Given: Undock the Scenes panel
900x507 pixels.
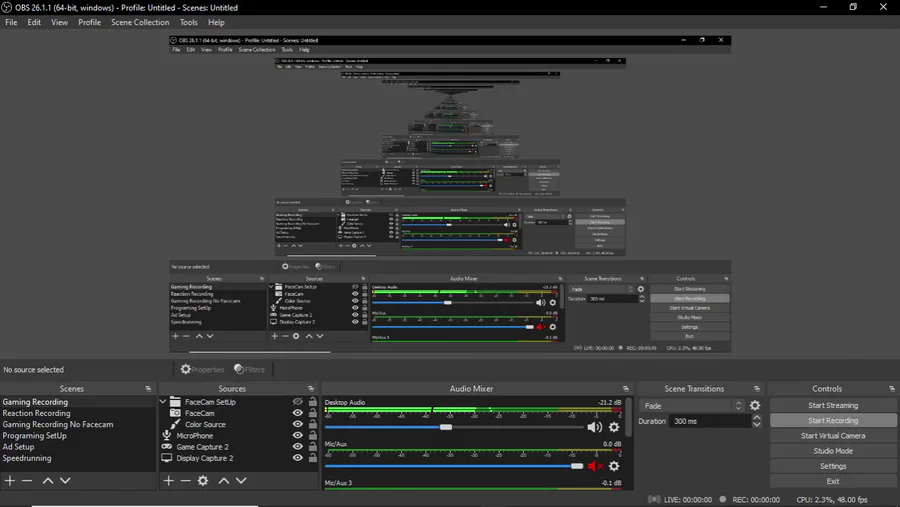Looking at the screenshot, I should tap(148, 389).
